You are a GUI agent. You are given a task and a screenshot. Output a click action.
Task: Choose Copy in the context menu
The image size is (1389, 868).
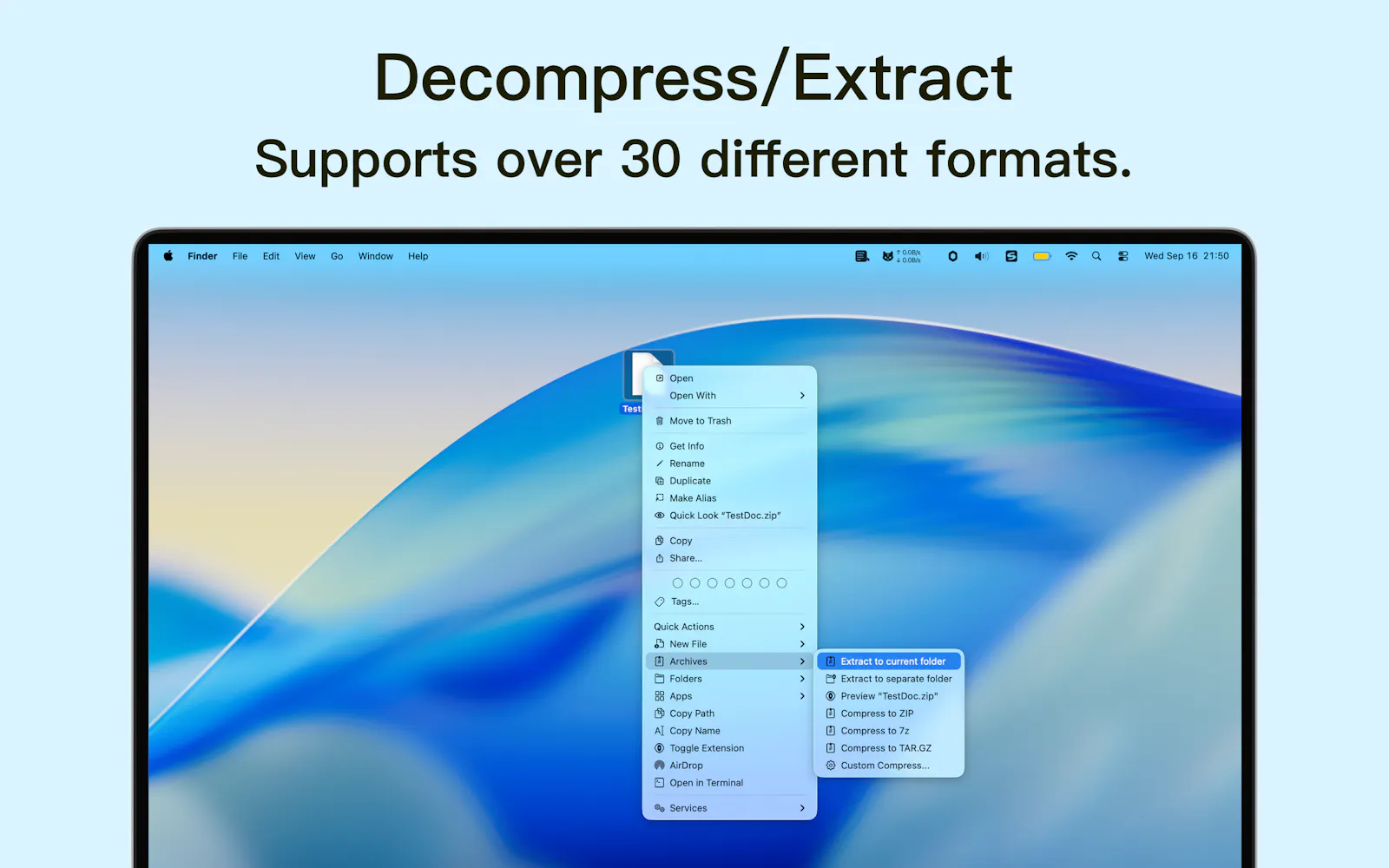[729, 541]
